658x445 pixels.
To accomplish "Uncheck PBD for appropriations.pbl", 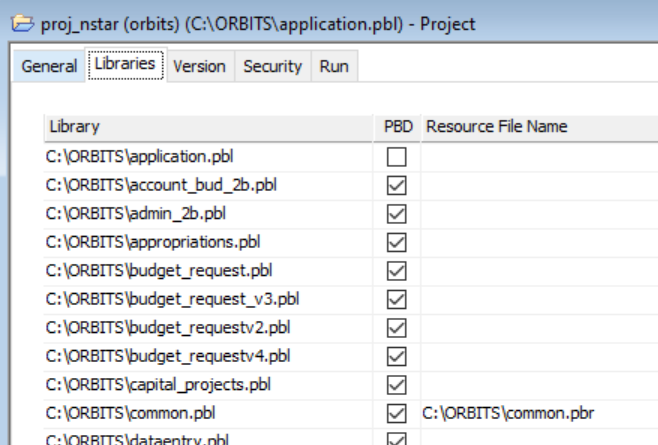I will pyautogui.click(x=397, y=243).
